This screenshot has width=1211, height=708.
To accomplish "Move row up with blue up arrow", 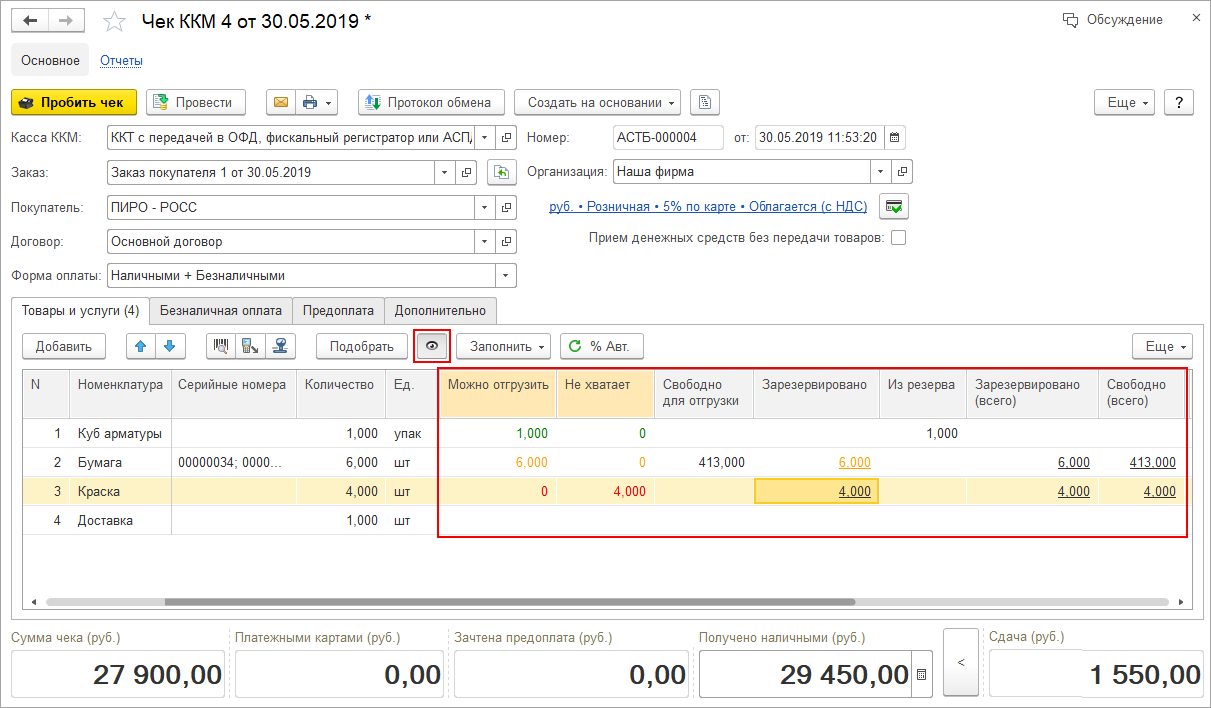I will [x=142, y=346].
